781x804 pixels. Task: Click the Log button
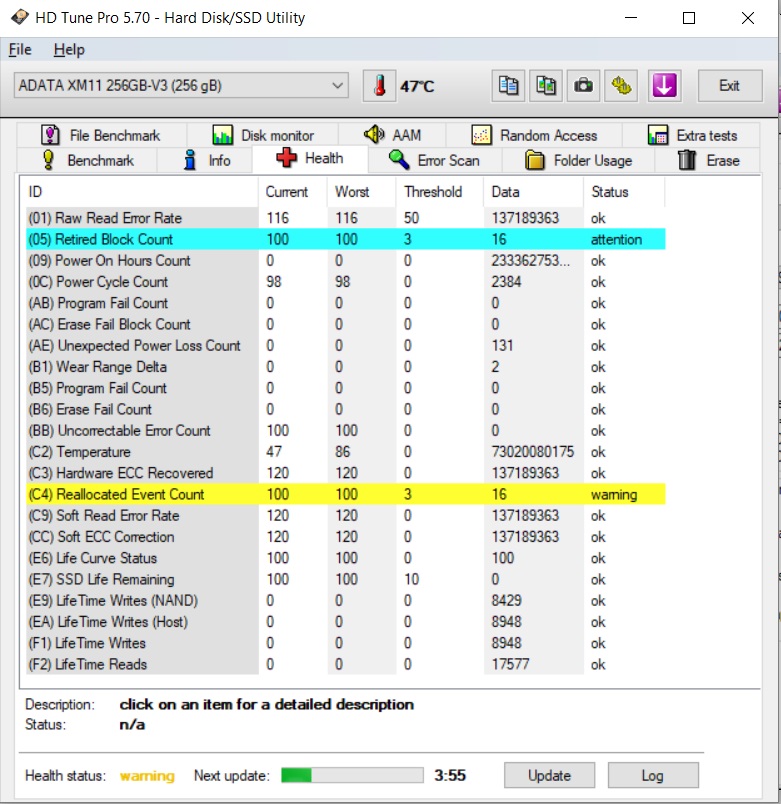(653, 775)
